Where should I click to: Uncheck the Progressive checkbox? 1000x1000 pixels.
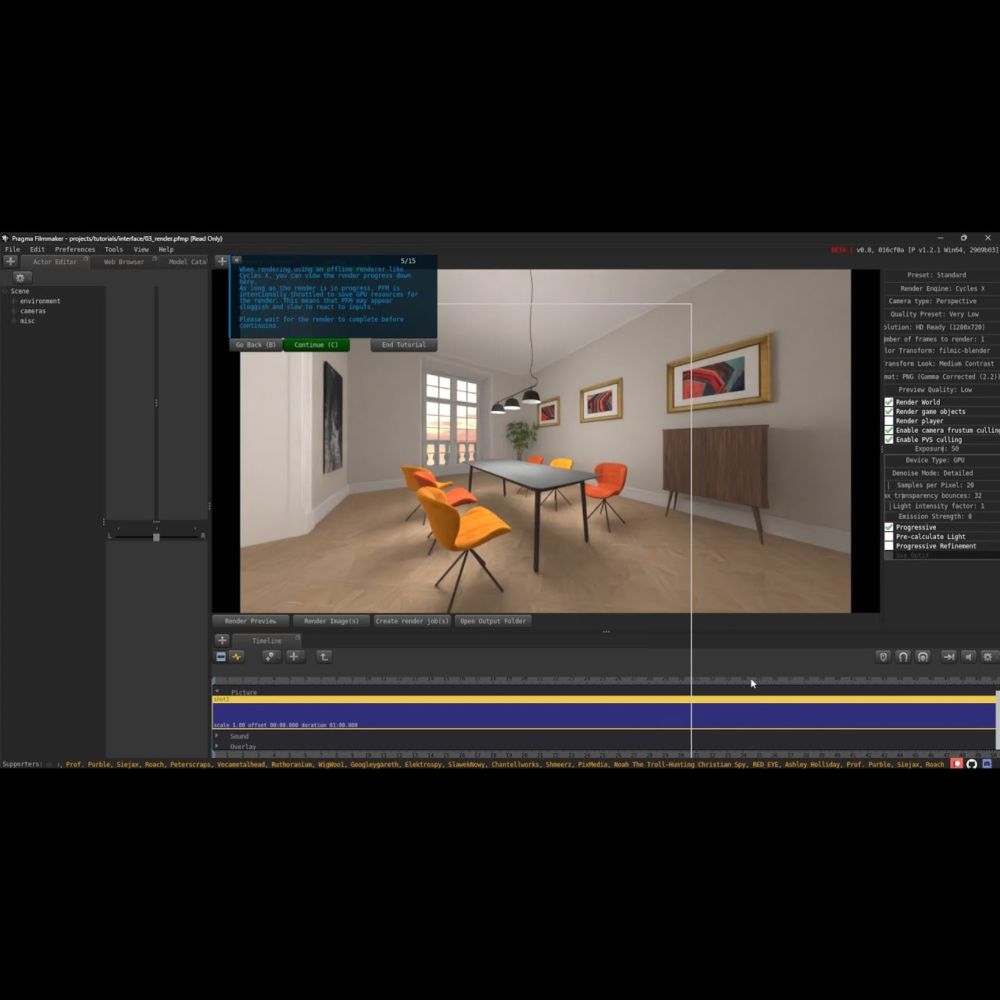point(888,527)
